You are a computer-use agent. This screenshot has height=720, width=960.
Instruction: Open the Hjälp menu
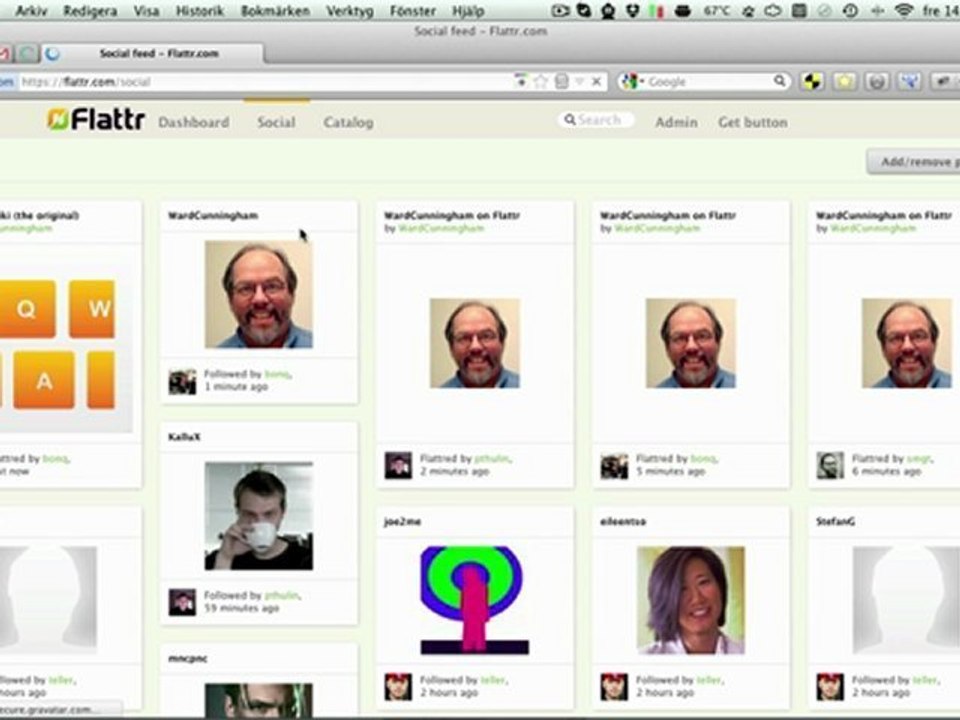click(468, 10)
